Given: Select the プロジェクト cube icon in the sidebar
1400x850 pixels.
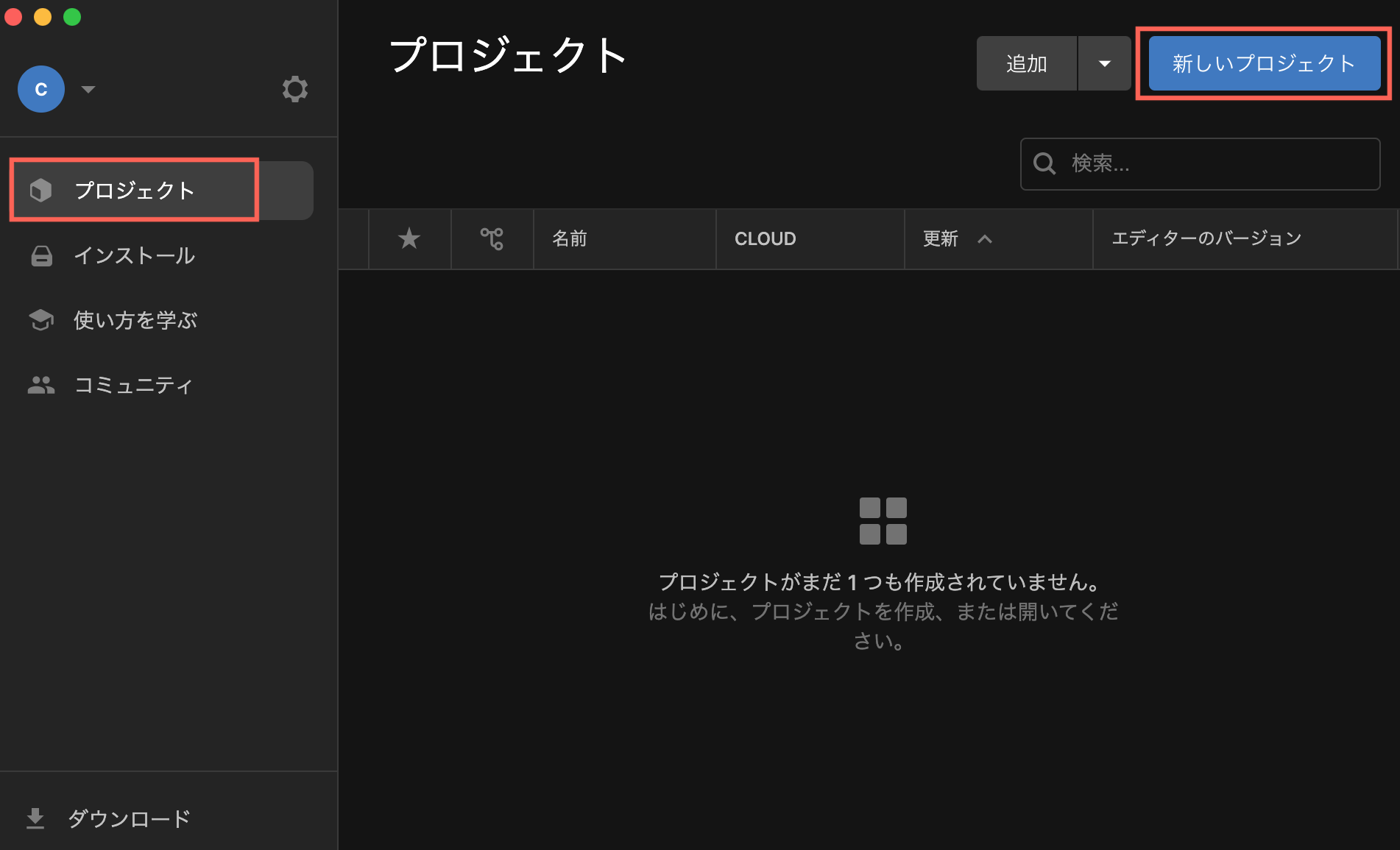Looking at the screenshot, I should [x=40, y=190].
